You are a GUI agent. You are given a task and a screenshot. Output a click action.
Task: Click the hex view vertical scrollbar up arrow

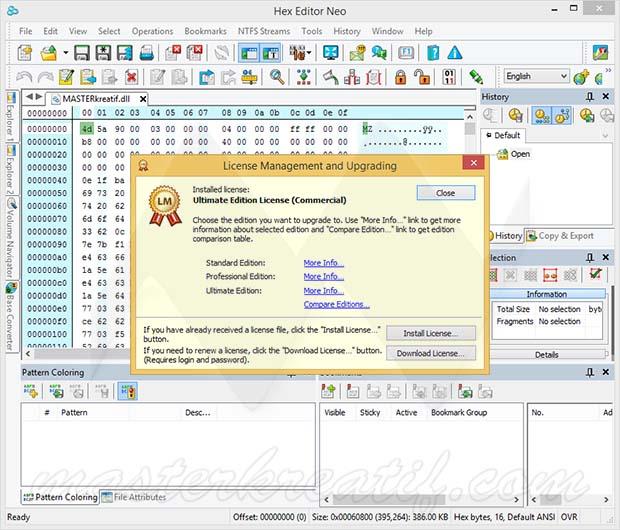click(x=470, y=117)
